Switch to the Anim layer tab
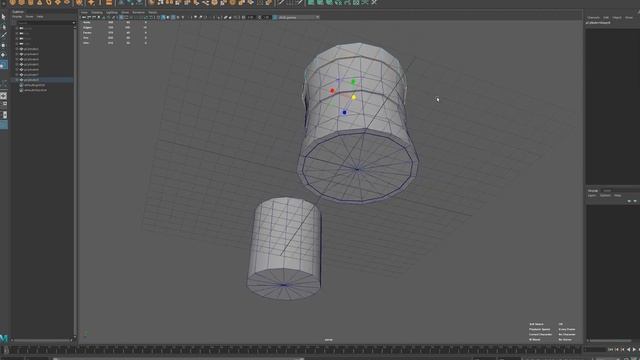Image resolution: width=640 pixels, height=360 pixels. click(607, 191)
